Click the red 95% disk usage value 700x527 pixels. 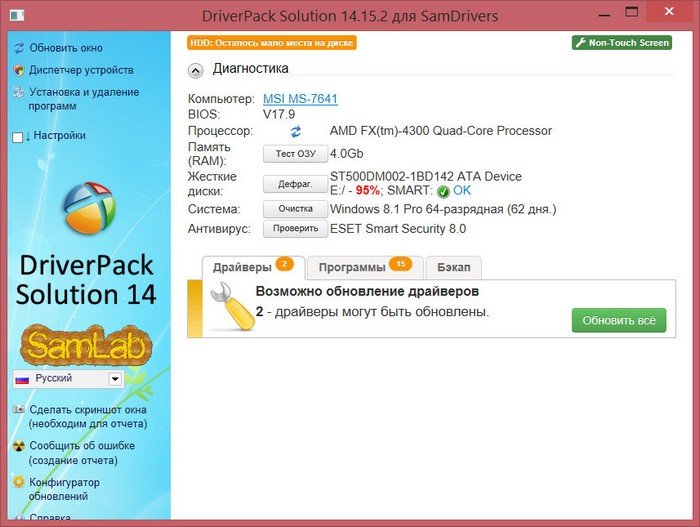point(367,191)
